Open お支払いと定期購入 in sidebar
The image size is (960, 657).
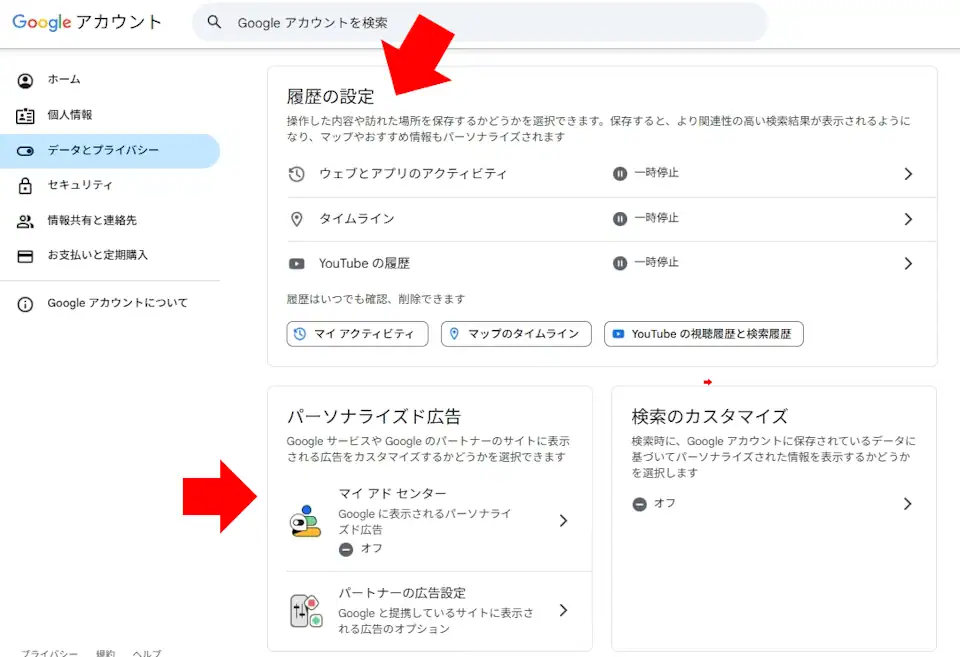pos(110,255)
